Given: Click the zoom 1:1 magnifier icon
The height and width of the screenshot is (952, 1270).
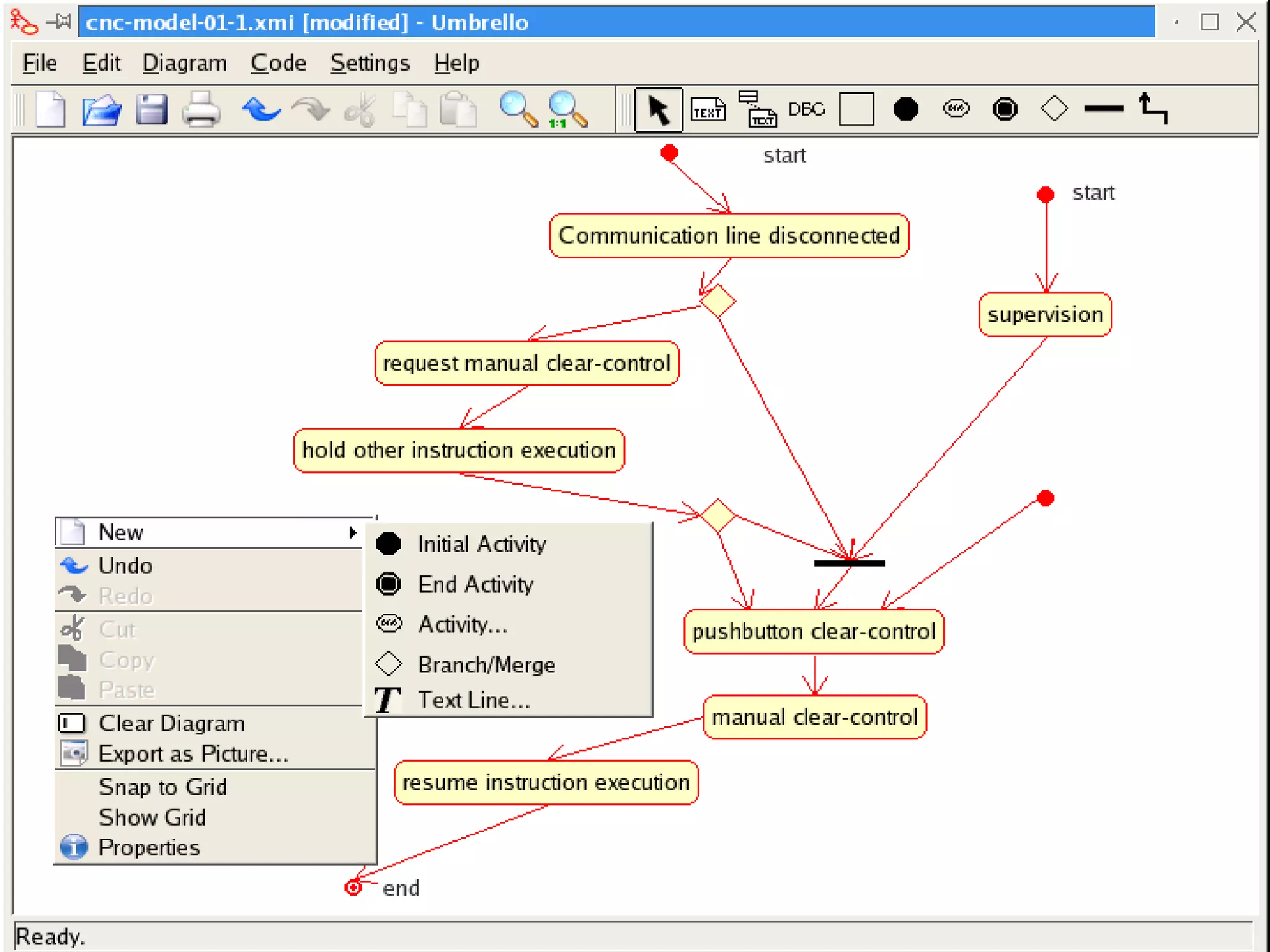Looking at the screenshot, I should point(566,110).
